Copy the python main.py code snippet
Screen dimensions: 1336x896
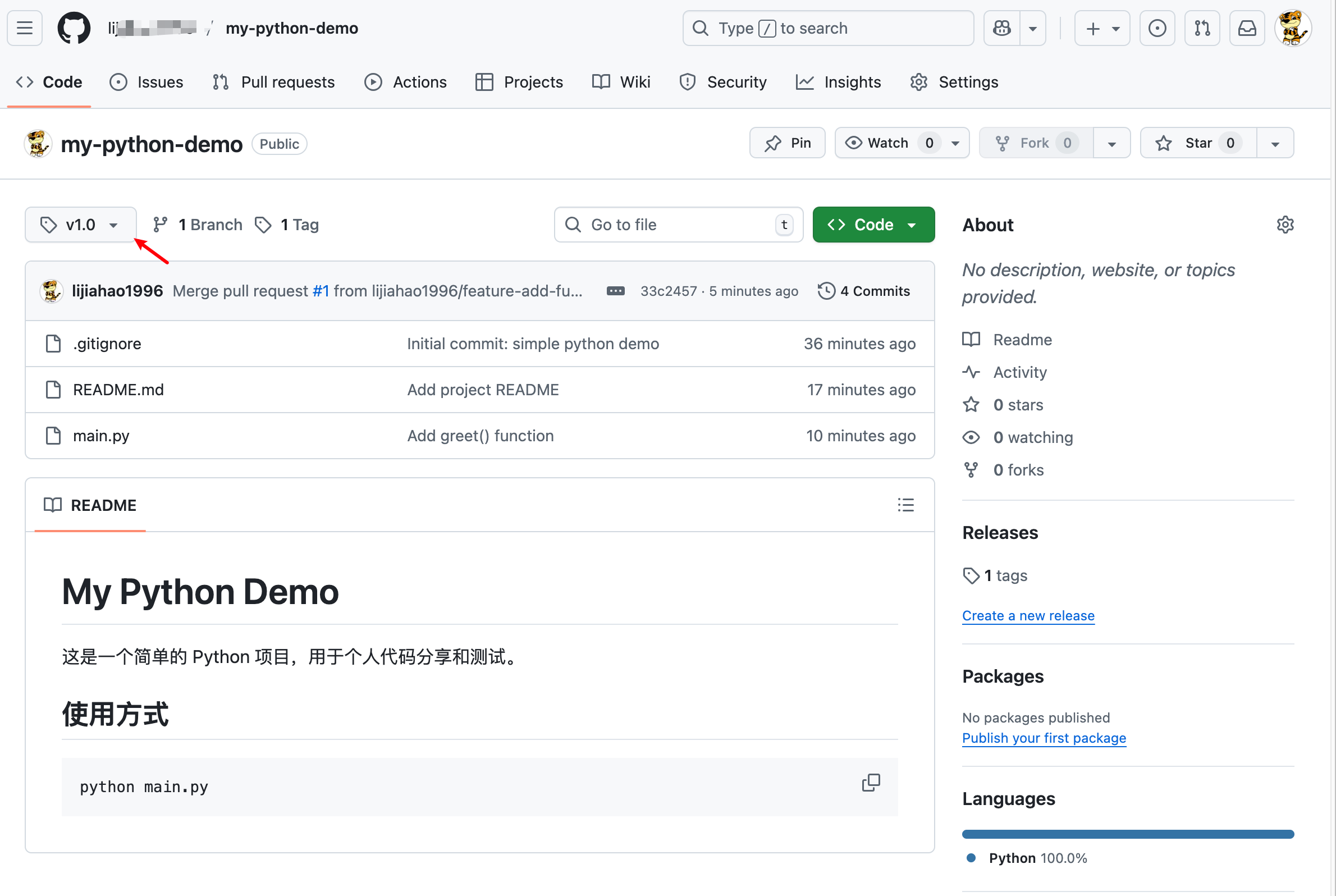pos(870,782)
